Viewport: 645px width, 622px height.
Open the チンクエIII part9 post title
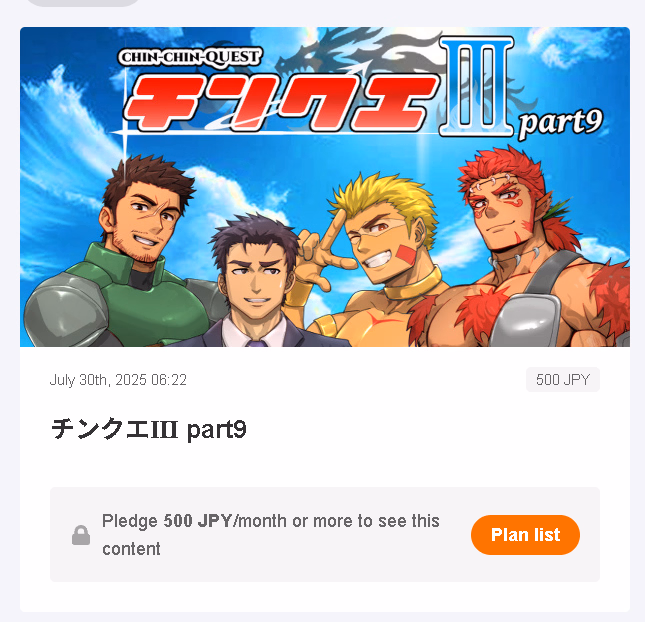149,429
